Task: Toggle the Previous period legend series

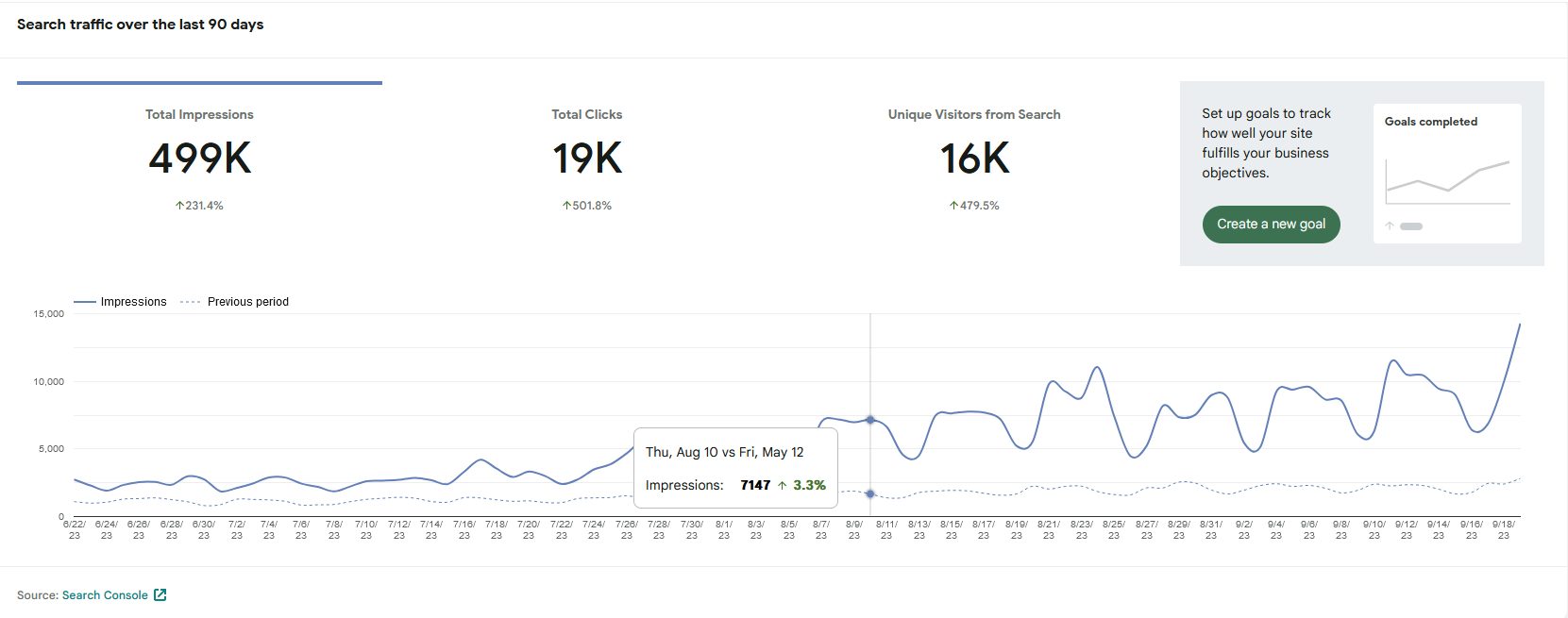Action: coord(235,302)
